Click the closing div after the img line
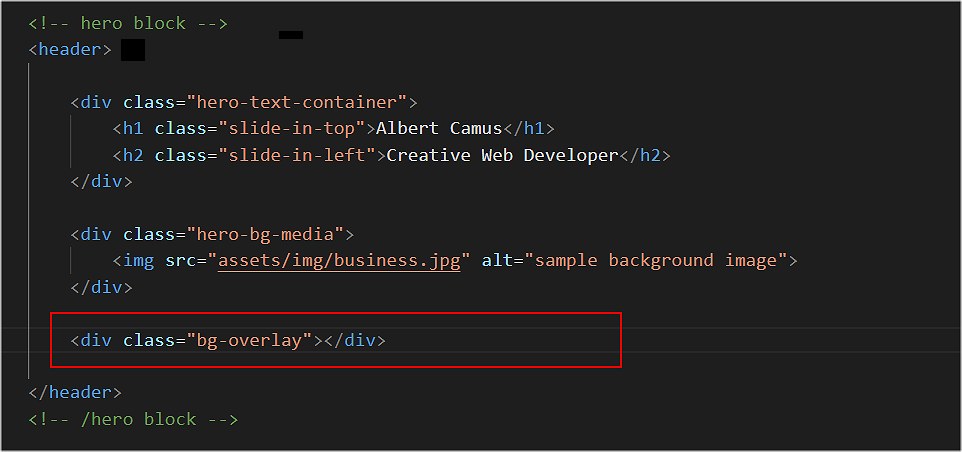Viewport: 962px width, 452px height. click(101, 287)
